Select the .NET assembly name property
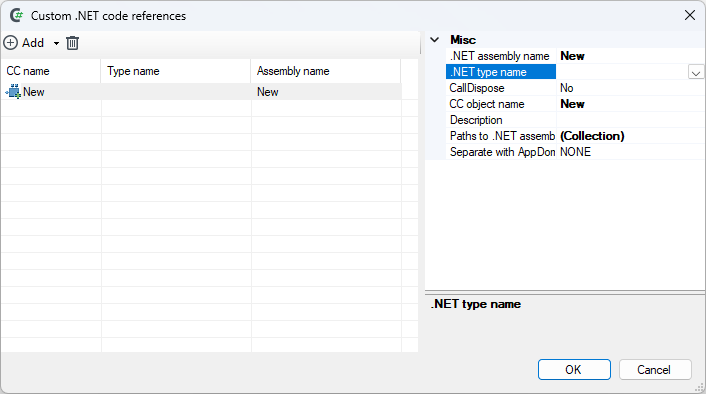Viewport: 706px width, 394px height. (501, 56)
